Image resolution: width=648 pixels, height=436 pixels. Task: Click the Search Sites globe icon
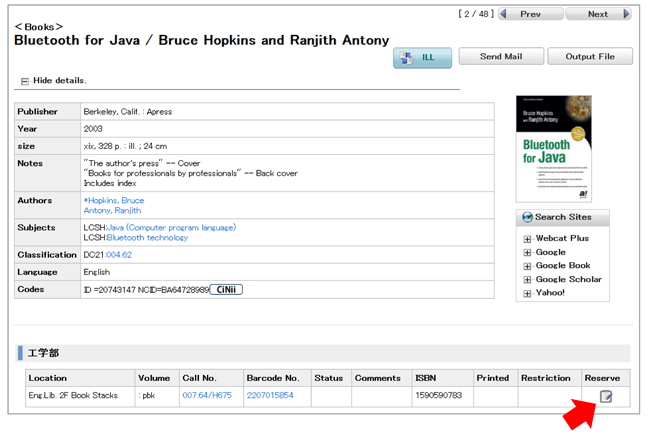[x=527, y=217]
